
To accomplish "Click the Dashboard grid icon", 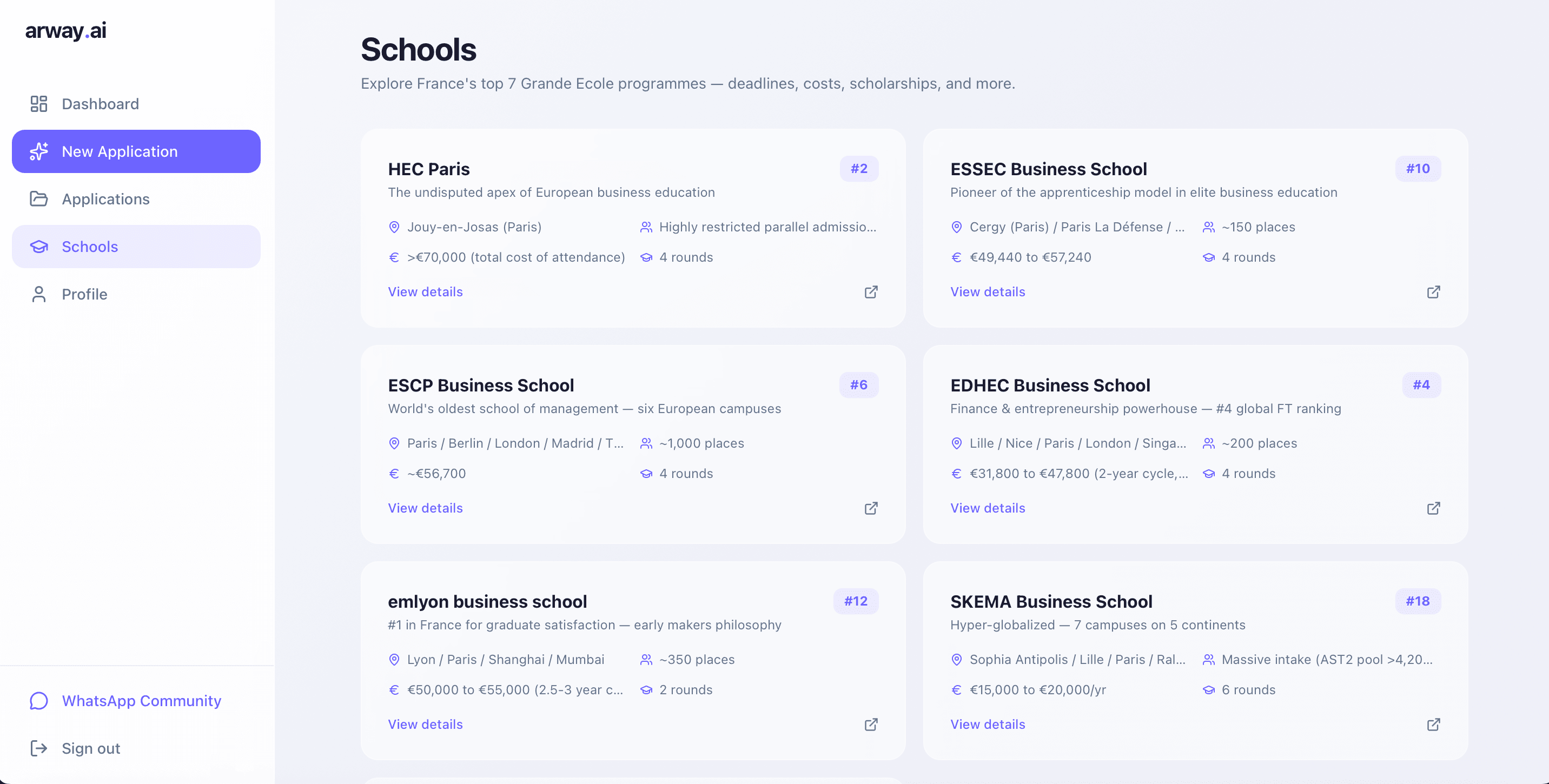I will pyautogui.click(x=38, y=104).
